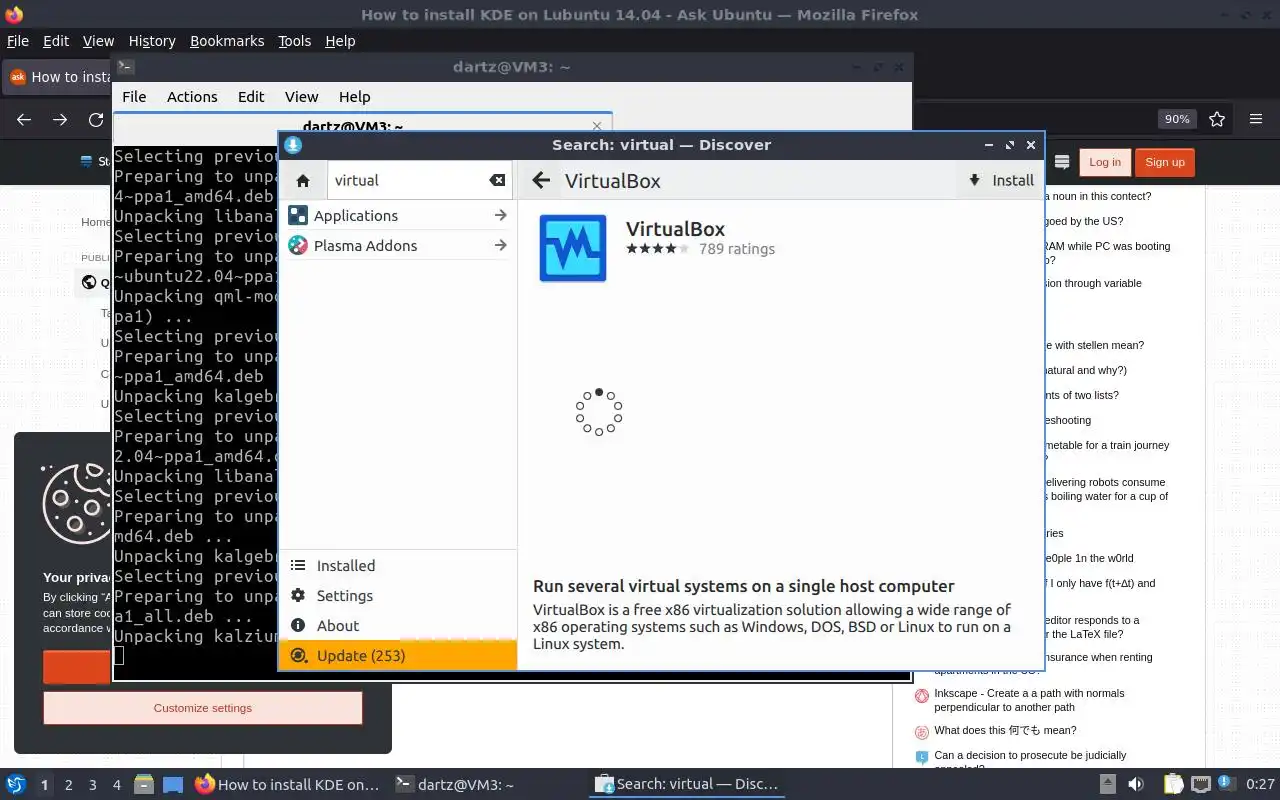Open the Plasma Addons category
Screen dimensions: 1280x800
pyautogui.click(x=398, y=245)
